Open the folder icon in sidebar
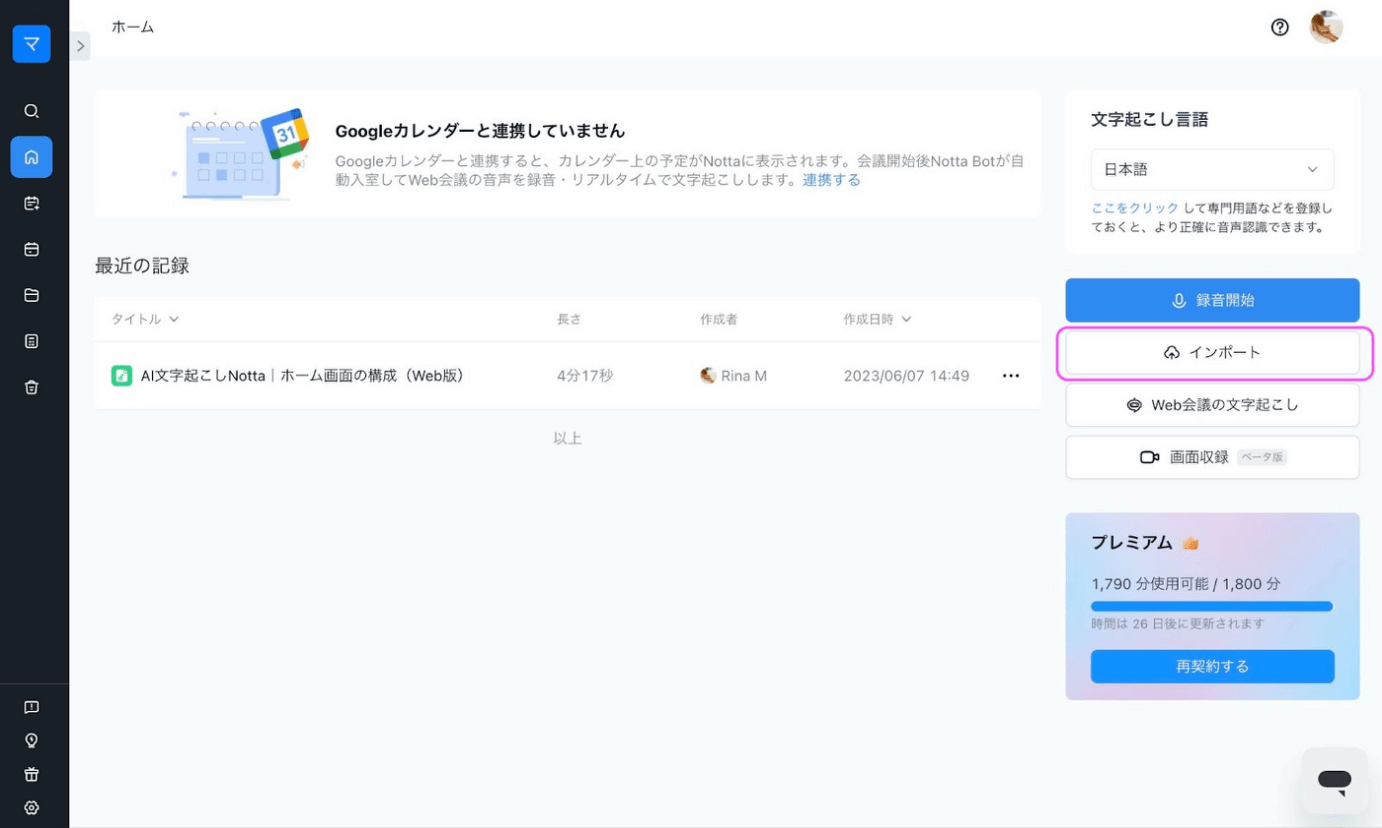This screenshot has width=1382, height=828. point(31,295)
